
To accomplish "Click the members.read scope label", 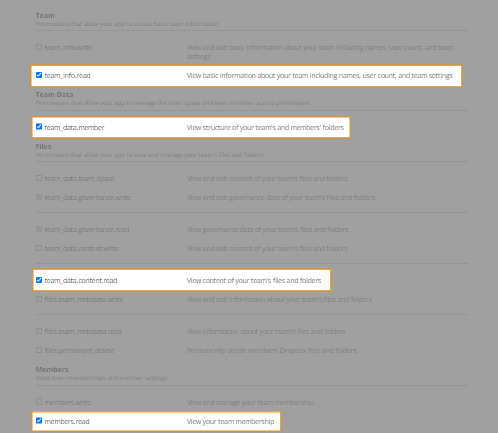I will pyautogui.click(x=67, y=422).
